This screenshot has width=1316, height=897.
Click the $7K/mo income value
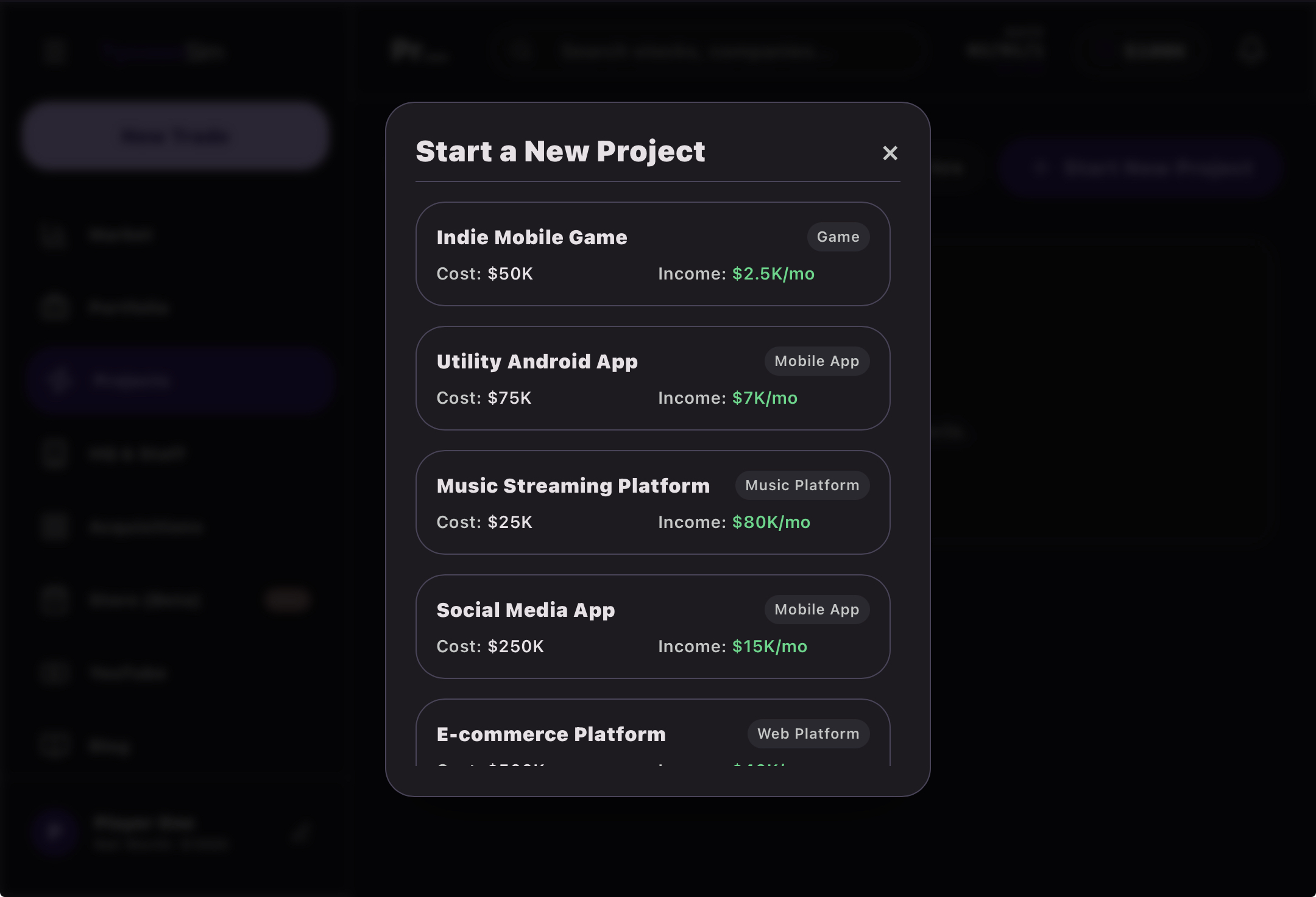764,398
